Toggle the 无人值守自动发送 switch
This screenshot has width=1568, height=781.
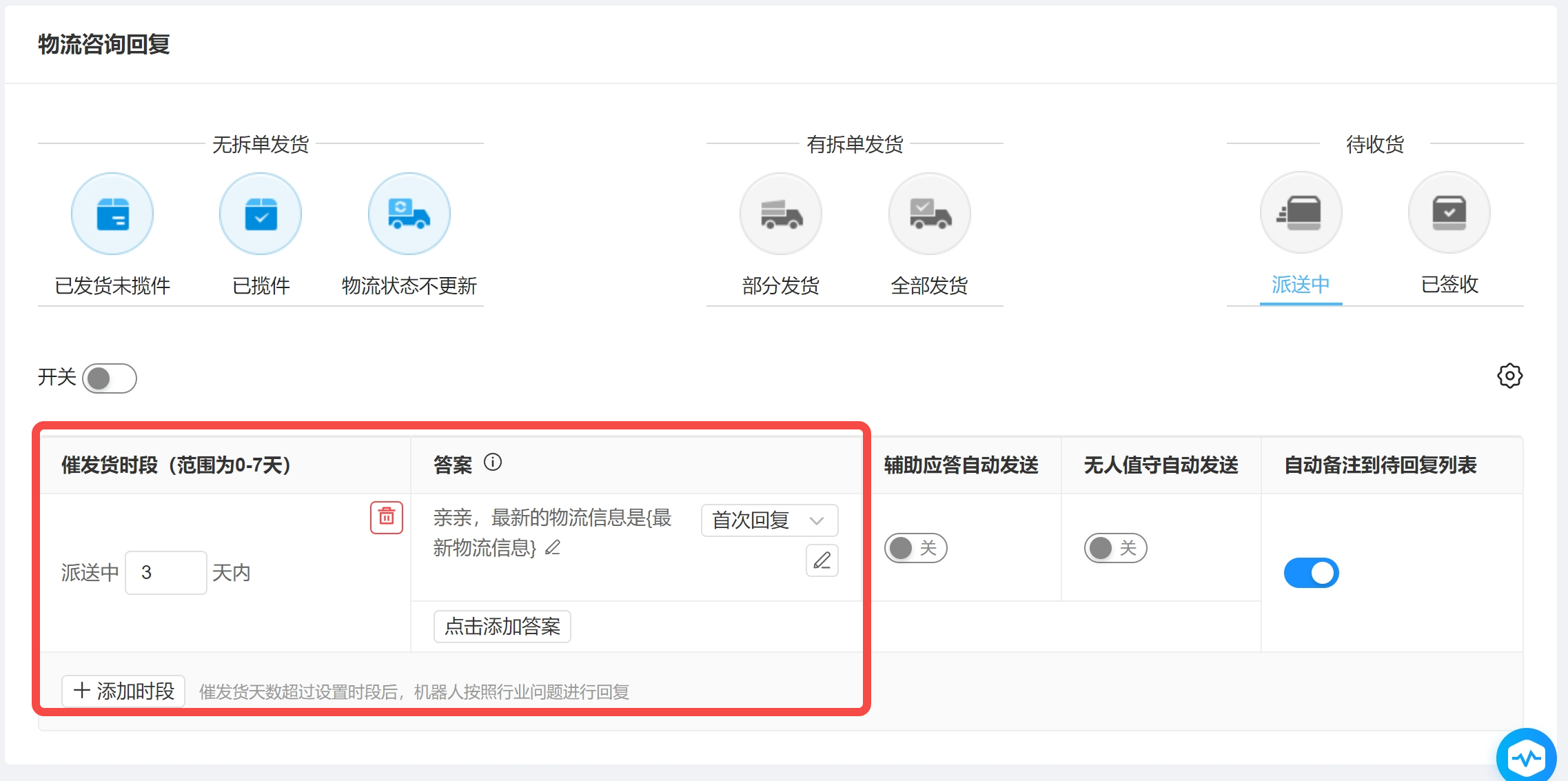1116,548
